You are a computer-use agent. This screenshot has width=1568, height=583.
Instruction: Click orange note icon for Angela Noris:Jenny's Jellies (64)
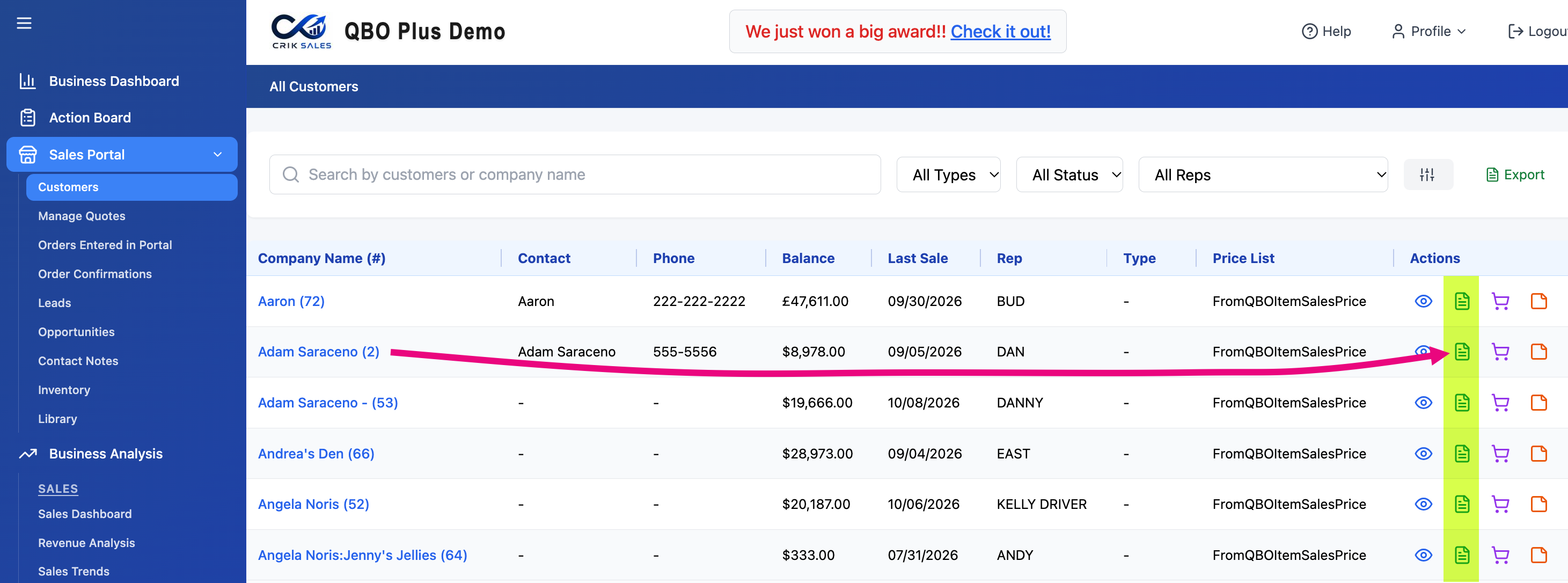tap(1539, 555)
